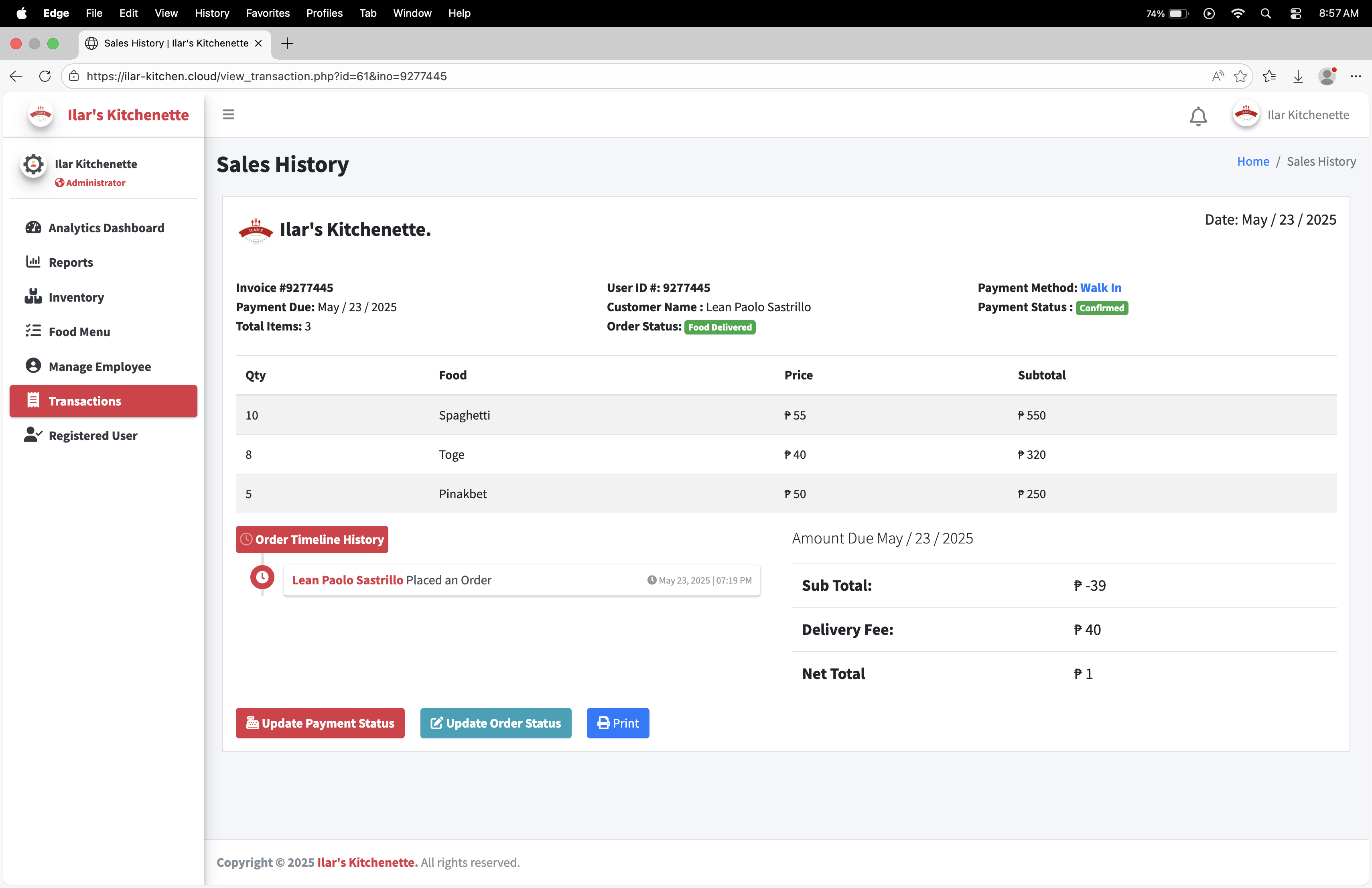The image size is (1372, 888).
Task: Open Analytics Dashboard from the sidebar
Action: point(106,228)
